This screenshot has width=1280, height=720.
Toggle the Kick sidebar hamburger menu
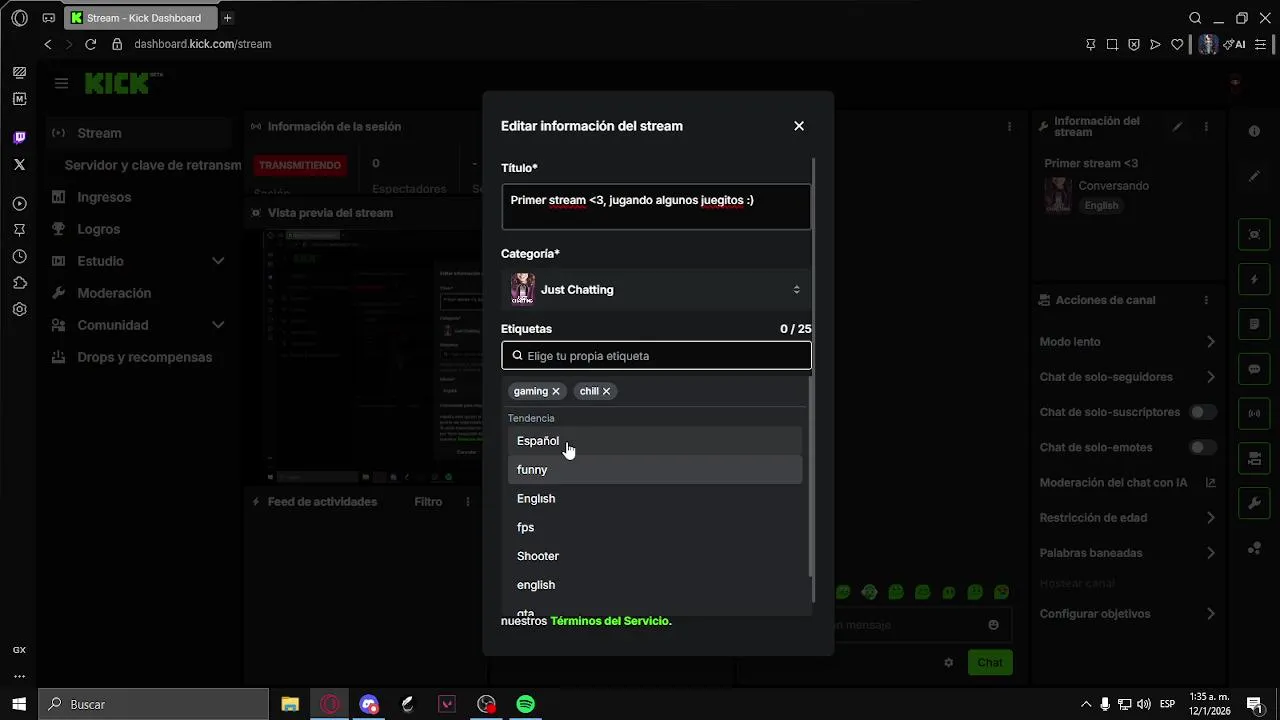(61, 83)
